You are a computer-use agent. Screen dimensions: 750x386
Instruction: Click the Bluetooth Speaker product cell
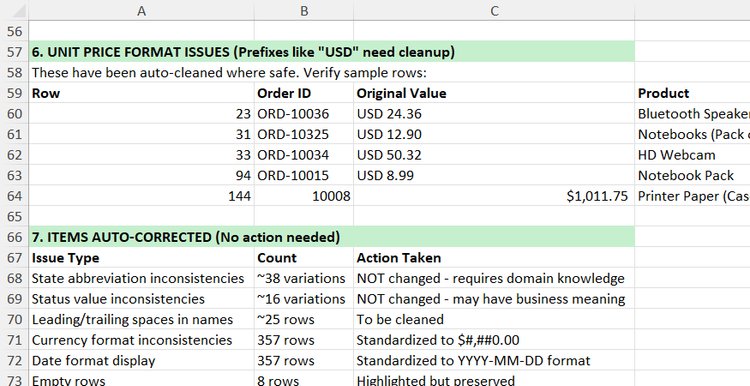[693, 114]
